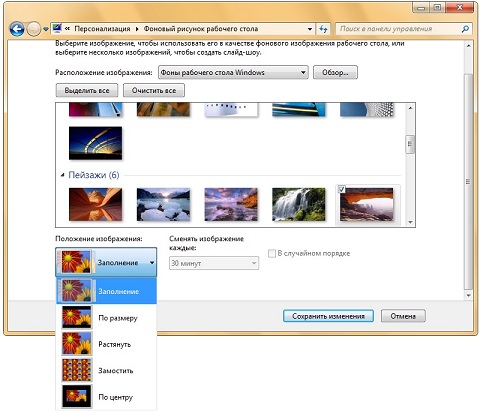Open the recent pages dropdown beside the forward arrow
480x411 pixels.
(x=46, y=29)
